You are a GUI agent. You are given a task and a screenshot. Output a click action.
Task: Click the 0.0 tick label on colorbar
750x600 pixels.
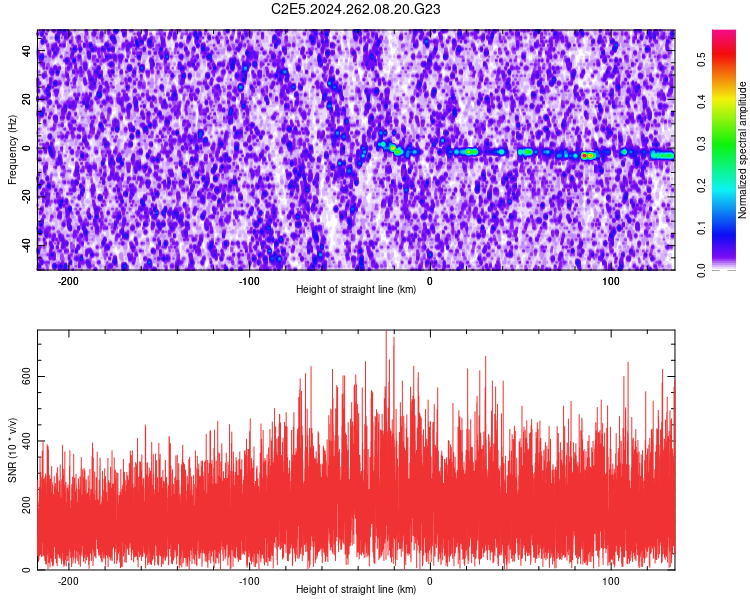tap(701, 270)
